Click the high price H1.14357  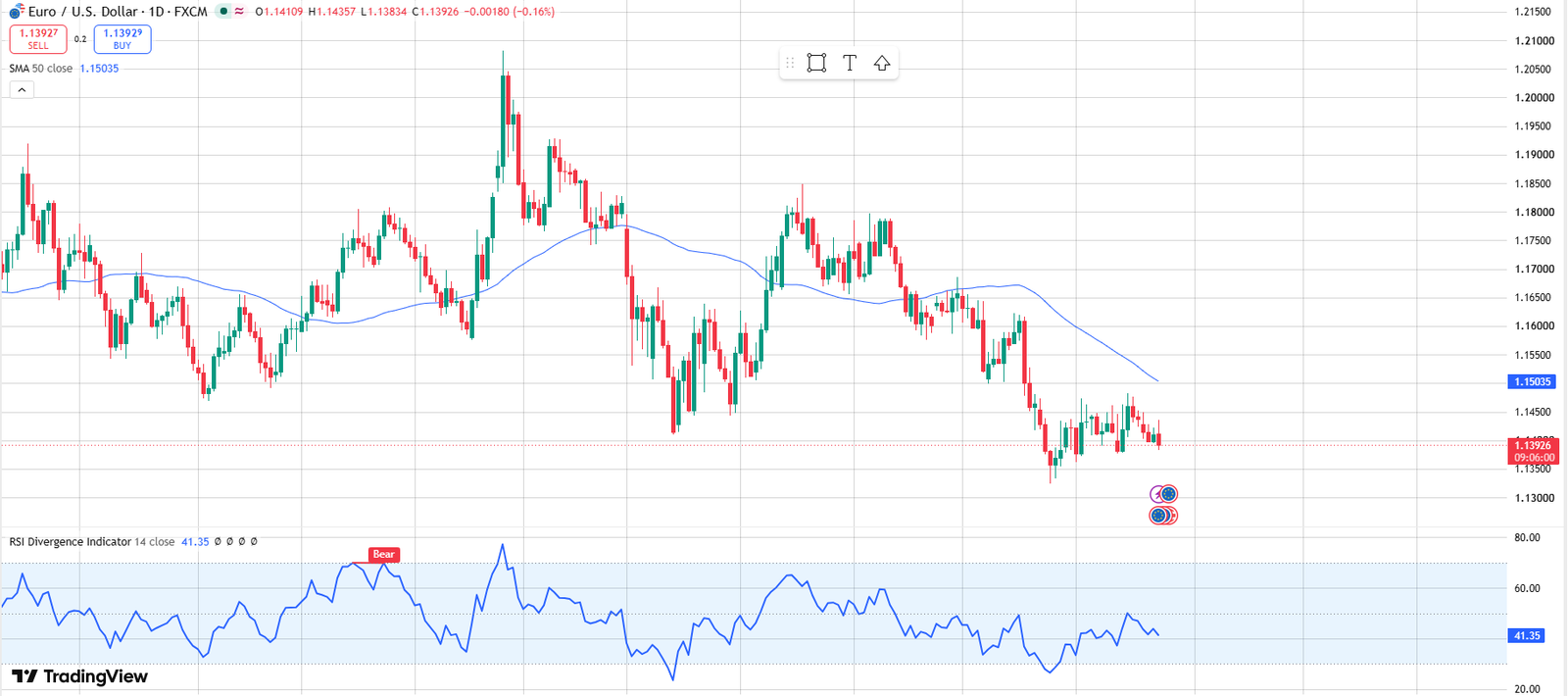click(x=331, y=12)
